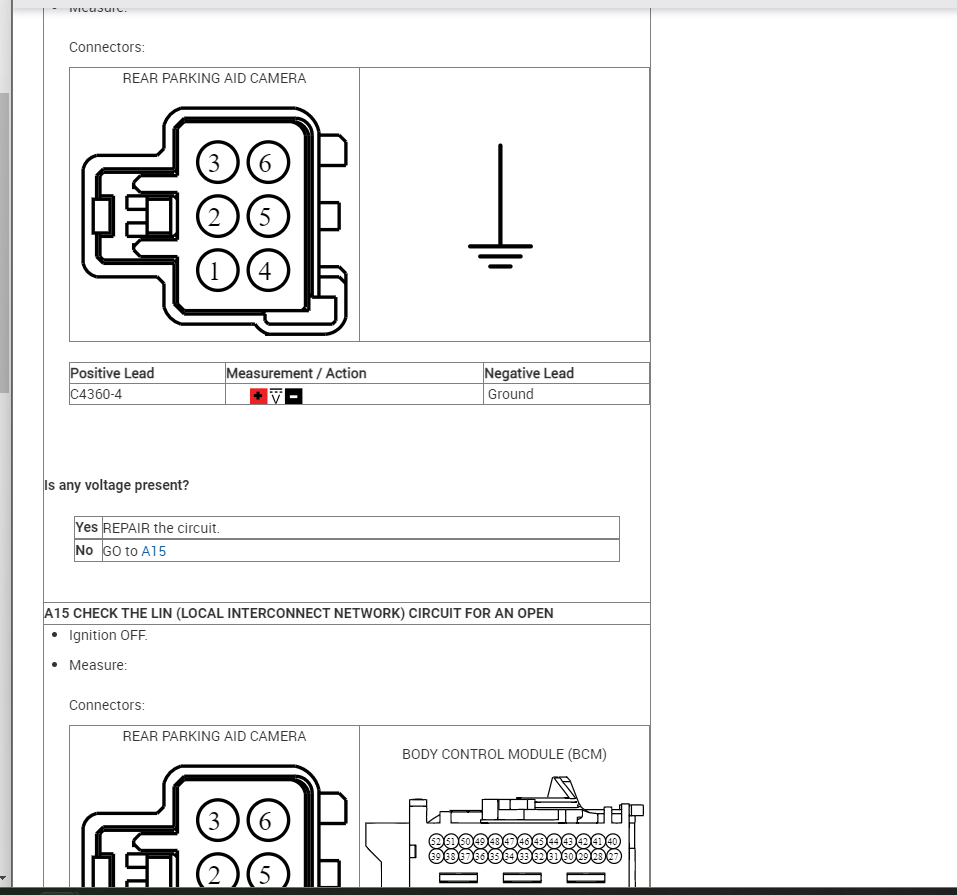The width and height of the screenshot is (957, 895).
Task: Select the C4360-4 positive lead cell
Action: [x=147, y=394]
